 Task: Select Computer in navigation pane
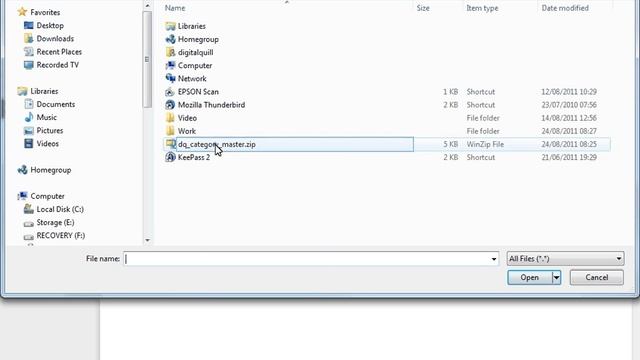47,196
